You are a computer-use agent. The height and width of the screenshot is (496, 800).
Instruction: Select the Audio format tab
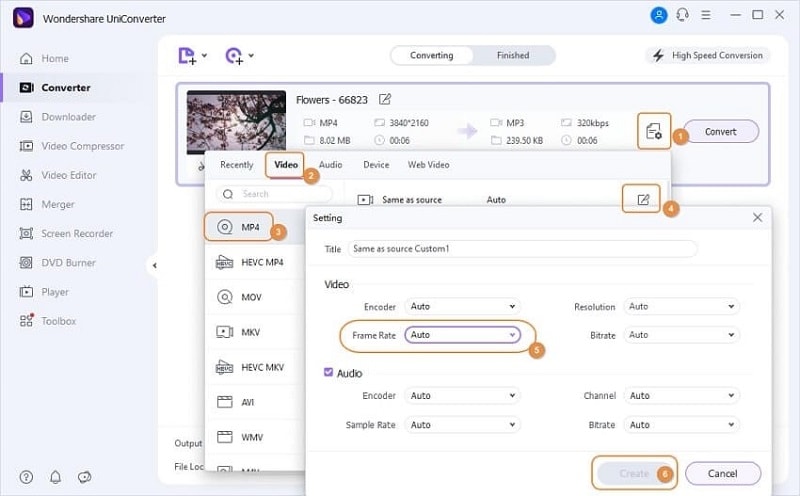click(x=331, y=165)
